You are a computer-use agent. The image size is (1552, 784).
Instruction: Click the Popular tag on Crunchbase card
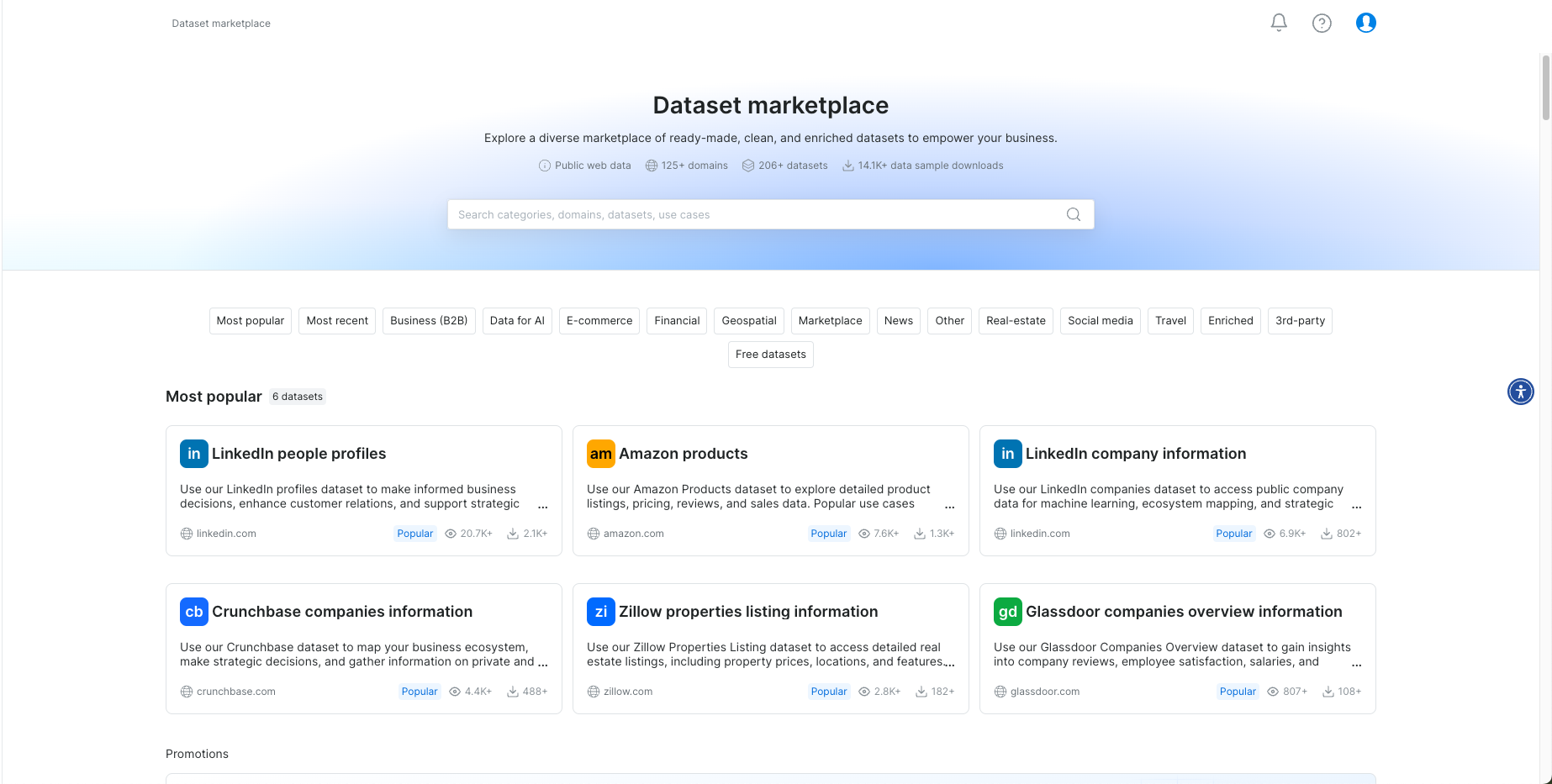tap(420, 692)
